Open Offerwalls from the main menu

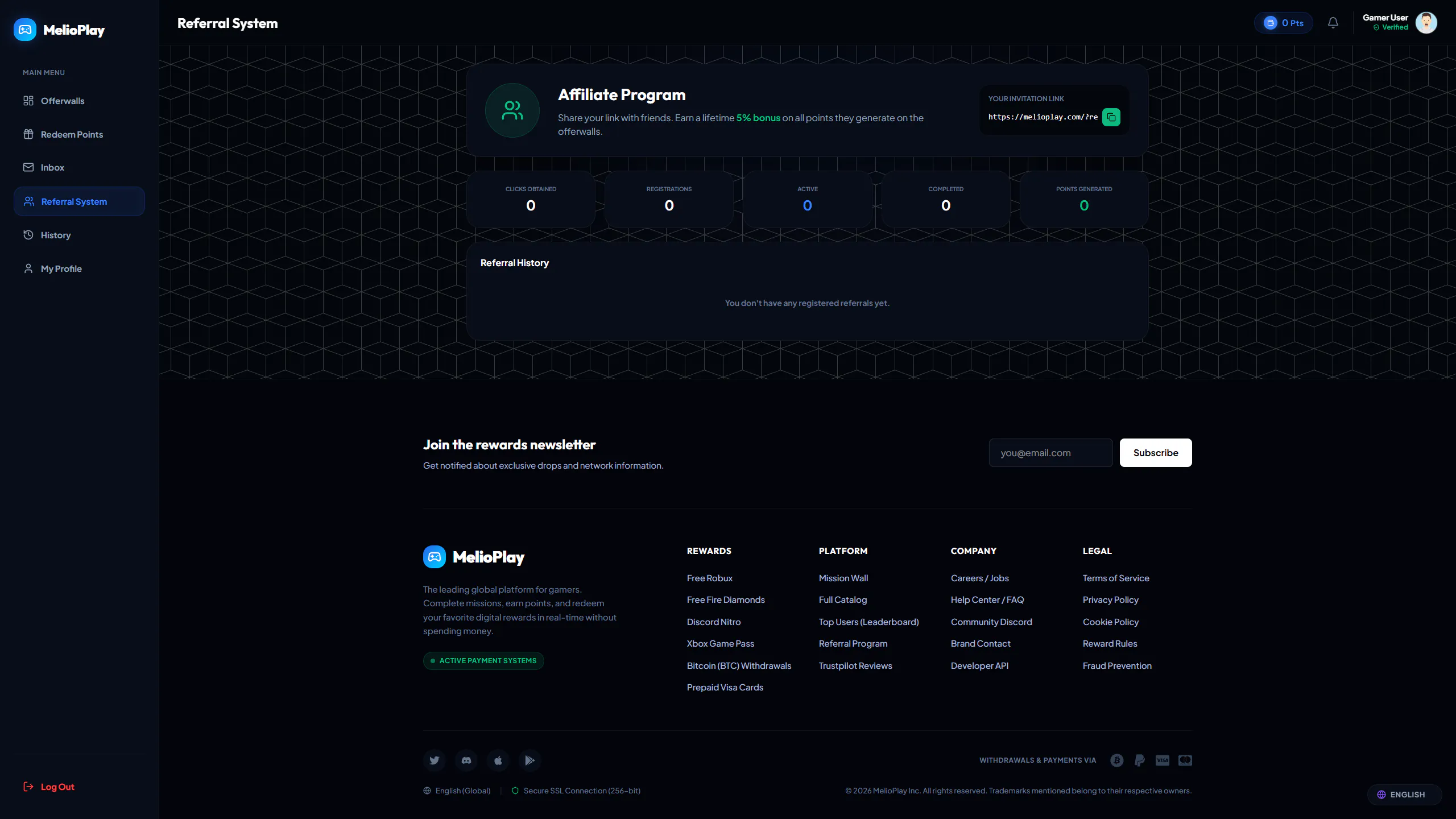pyautogui.click(x=79, y=101)
